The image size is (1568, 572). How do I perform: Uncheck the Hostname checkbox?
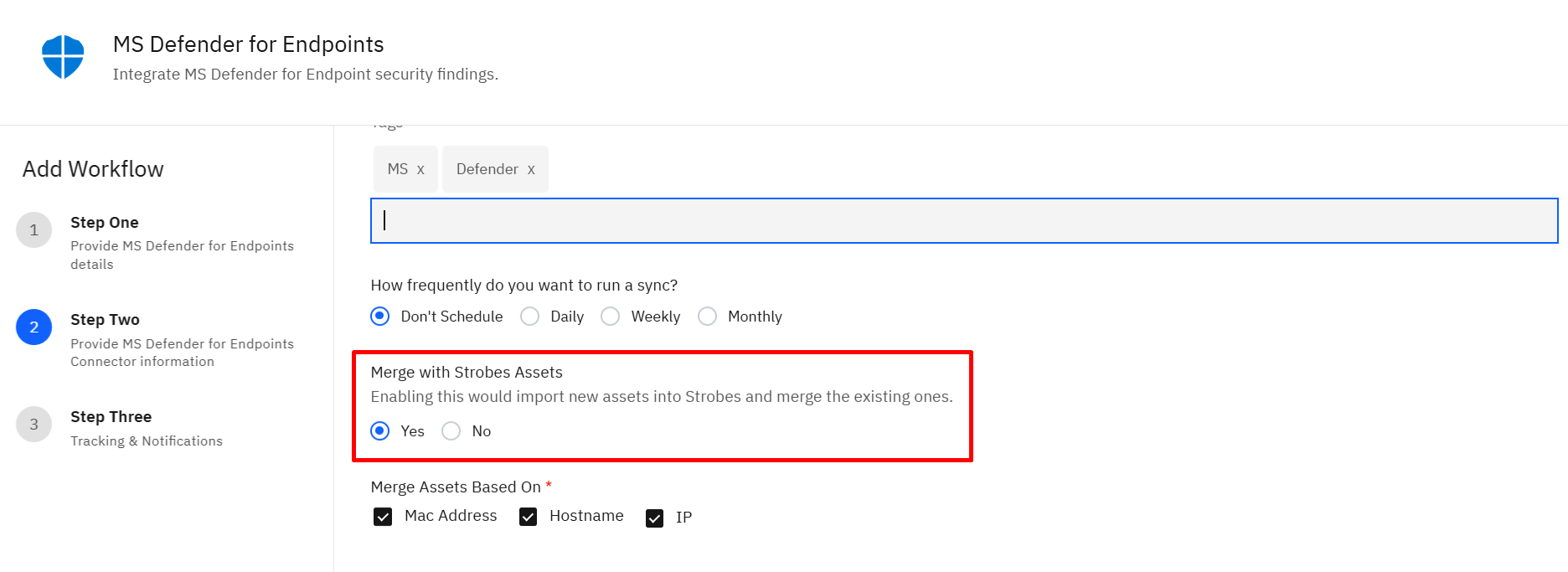pyautogui.click(x=528, y=517)
